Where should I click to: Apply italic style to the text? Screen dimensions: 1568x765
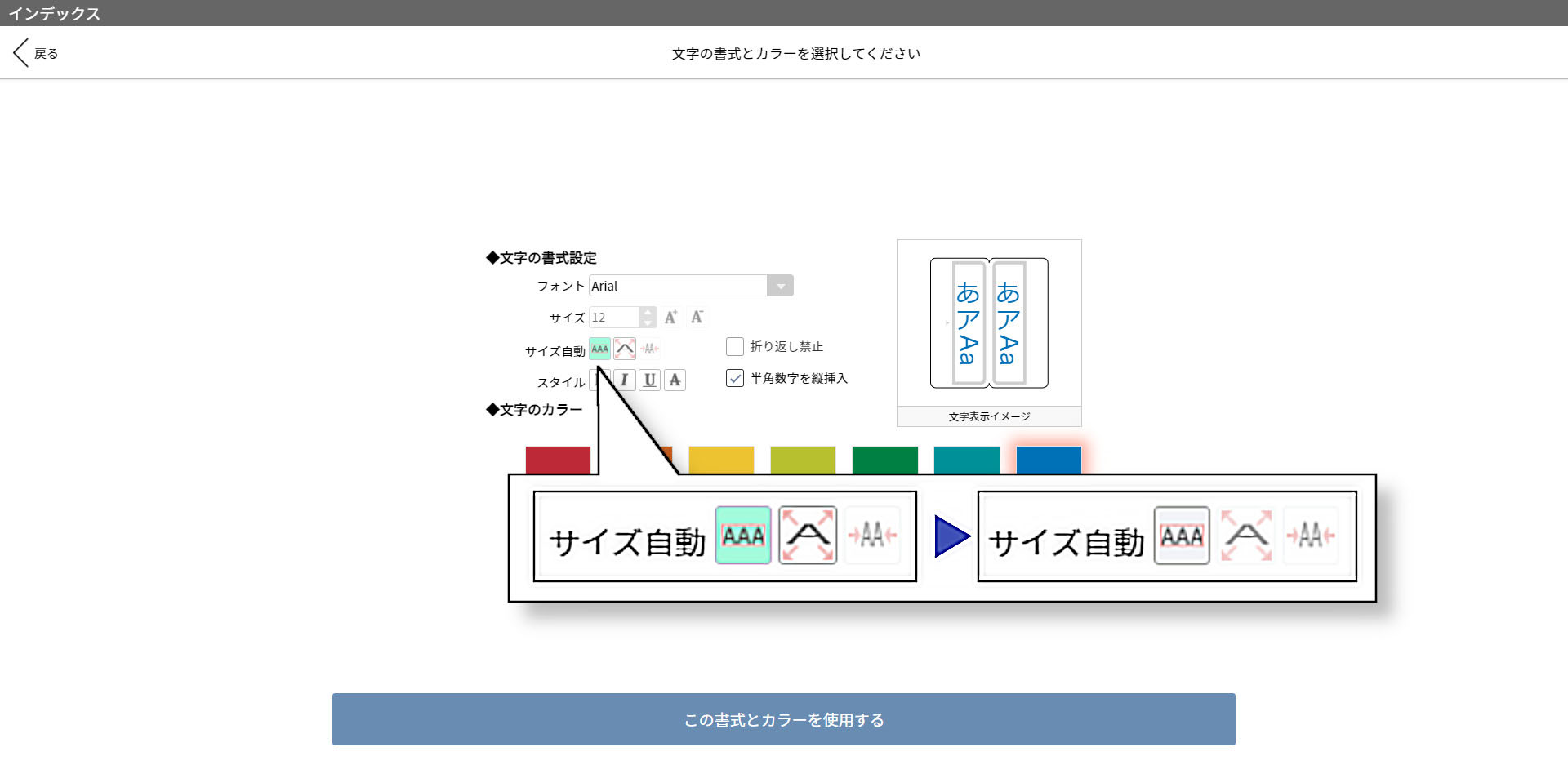coord(623,380)
